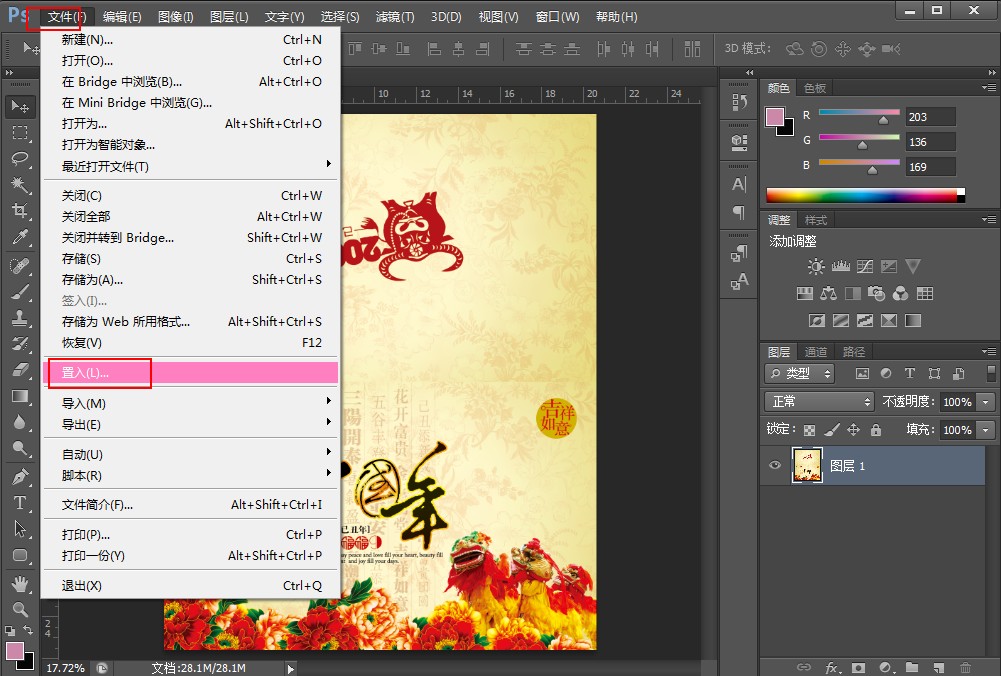1001x676 pixels.
Task: Select the Crop tool
Action: (20, 211)
